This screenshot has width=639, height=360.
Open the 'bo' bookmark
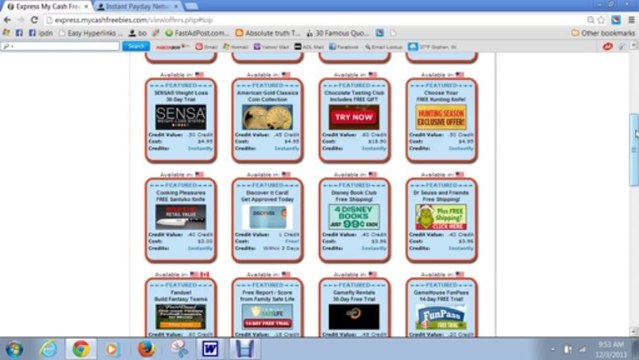pos(137,33)
